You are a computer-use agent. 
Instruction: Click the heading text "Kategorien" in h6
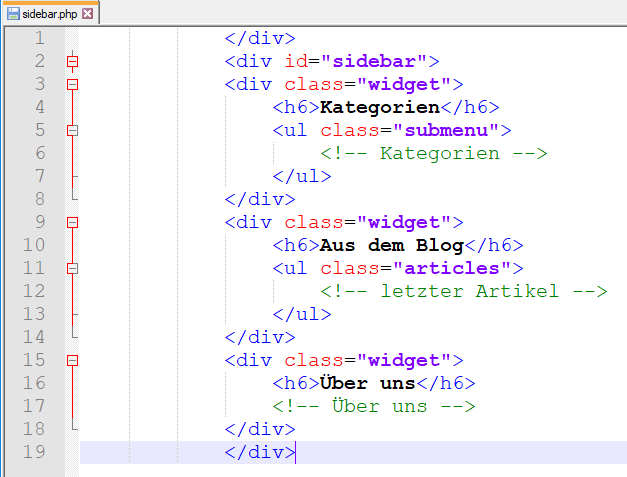(x=380, y=107)
